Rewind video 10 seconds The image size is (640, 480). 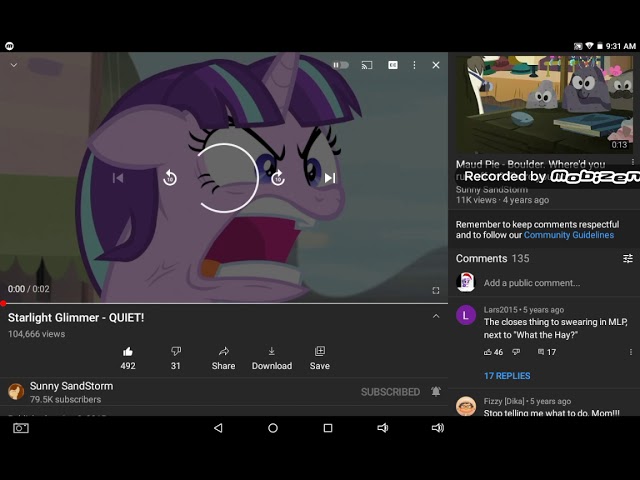tap(170, 178)
